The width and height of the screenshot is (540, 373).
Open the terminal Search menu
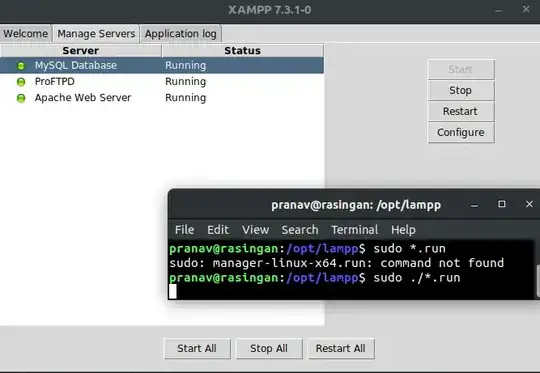(300, 230)
